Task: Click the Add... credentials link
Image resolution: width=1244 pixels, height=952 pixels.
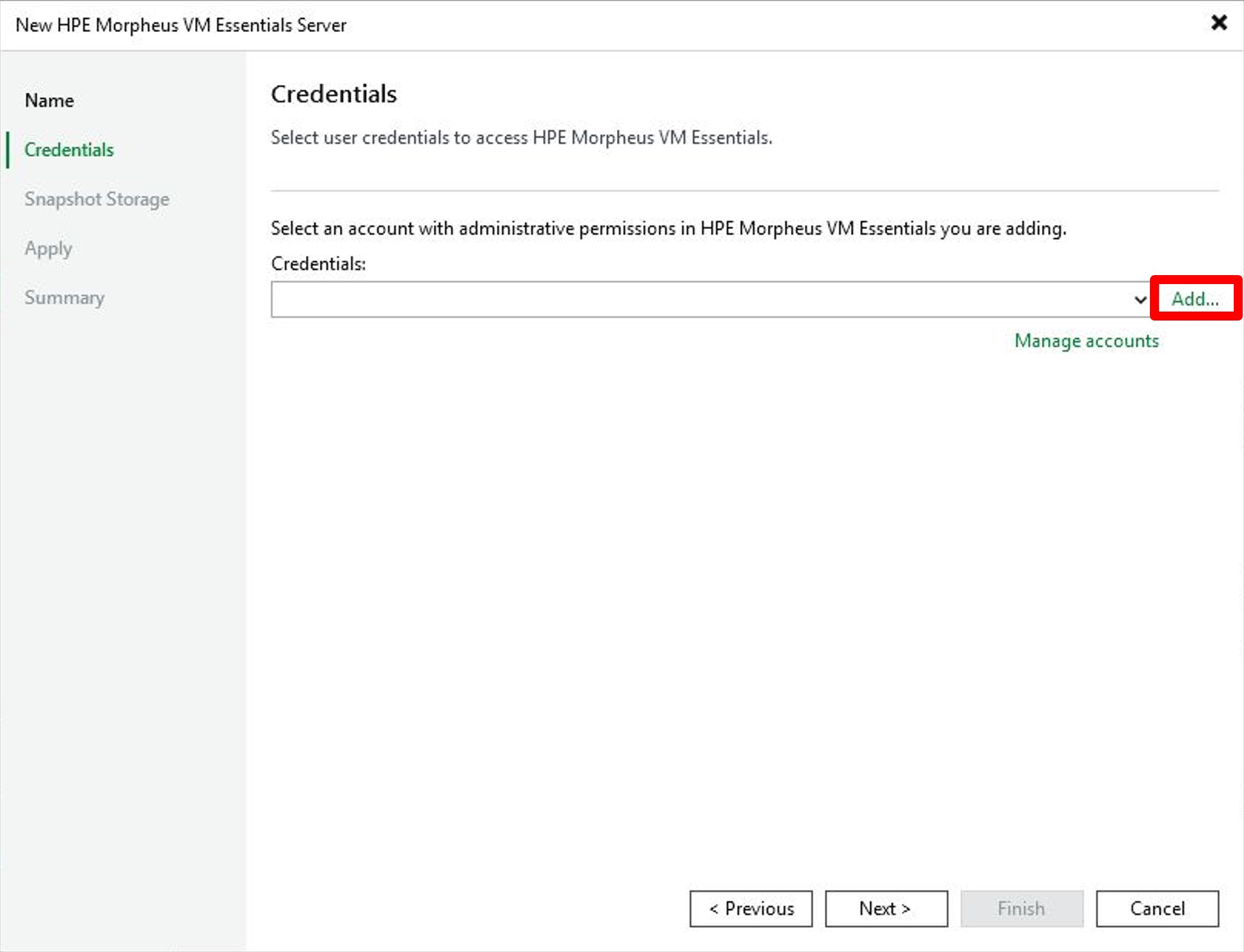Action: point(1195,299)
